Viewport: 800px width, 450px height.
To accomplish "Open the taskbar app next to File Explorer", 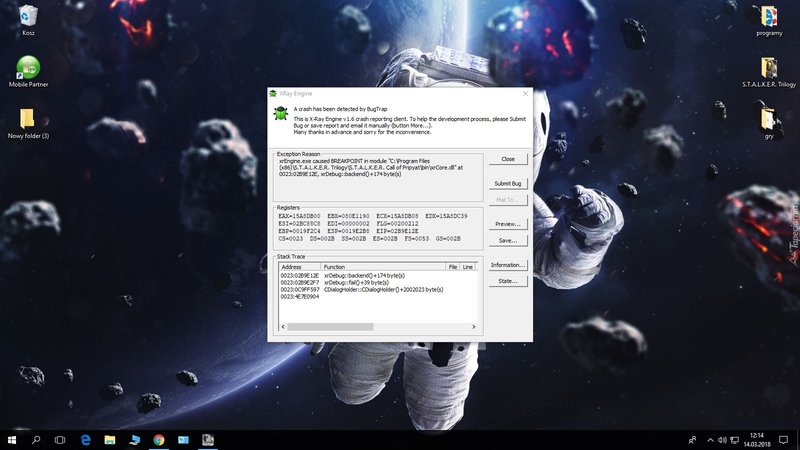I will click(x=134, y=440).
